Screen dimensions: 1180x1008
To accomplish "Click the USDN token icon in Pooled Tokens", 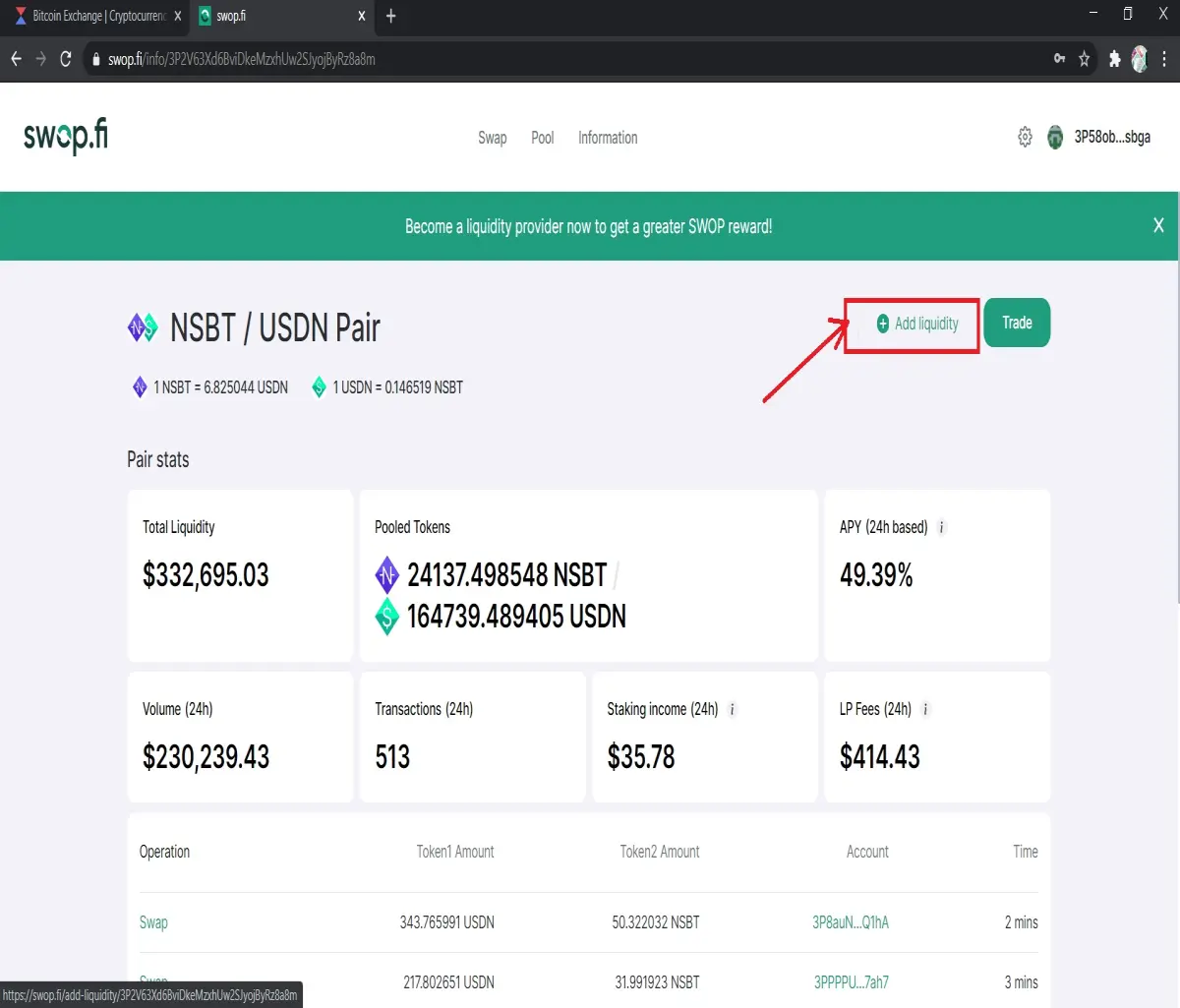I will (x=386, y=617).
